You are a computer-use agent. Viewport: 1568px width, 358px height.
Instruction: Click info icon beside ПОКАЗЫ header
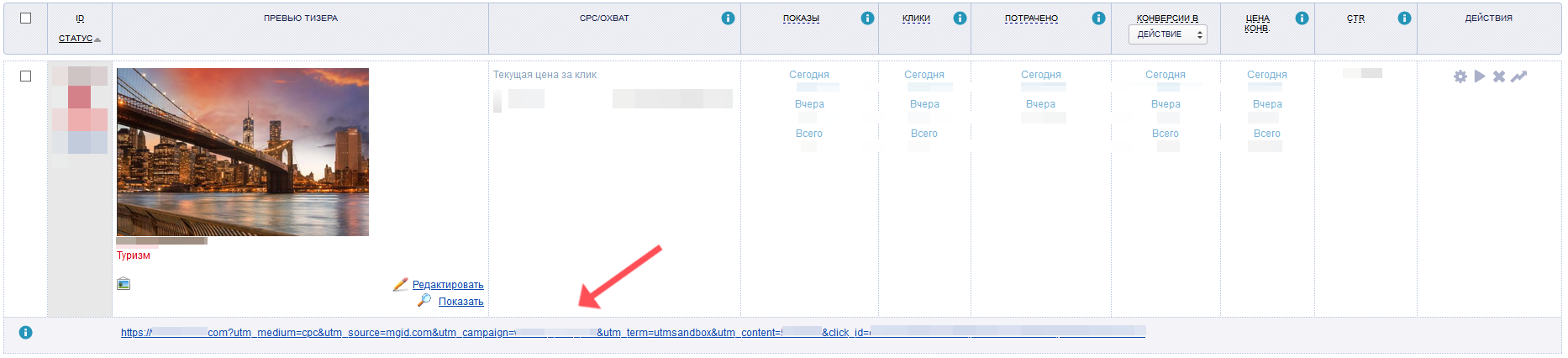click(867, 18)
